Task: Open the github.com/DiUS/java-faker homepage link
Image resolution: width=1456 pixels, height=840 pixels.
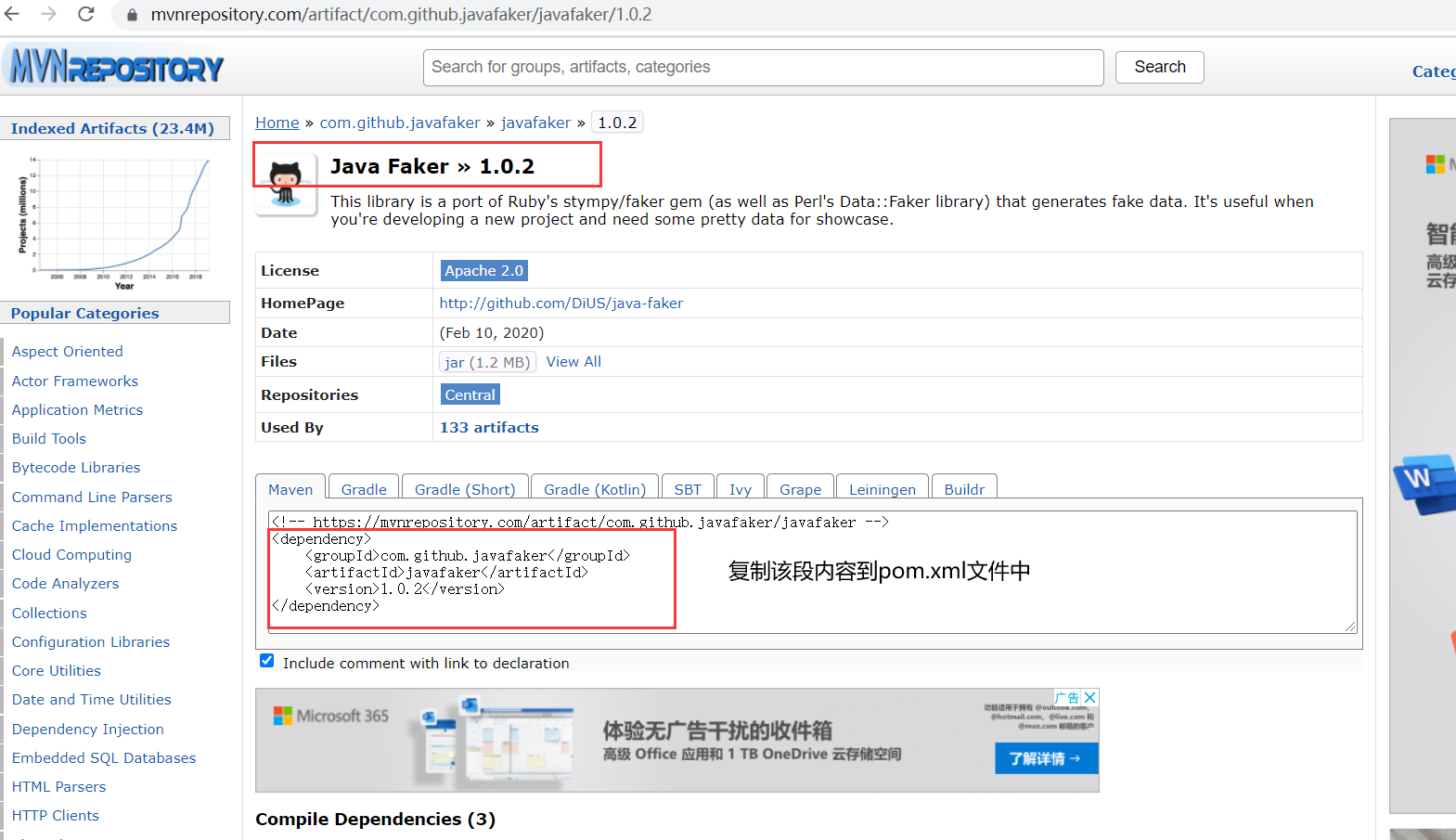Action: [561, 303]
